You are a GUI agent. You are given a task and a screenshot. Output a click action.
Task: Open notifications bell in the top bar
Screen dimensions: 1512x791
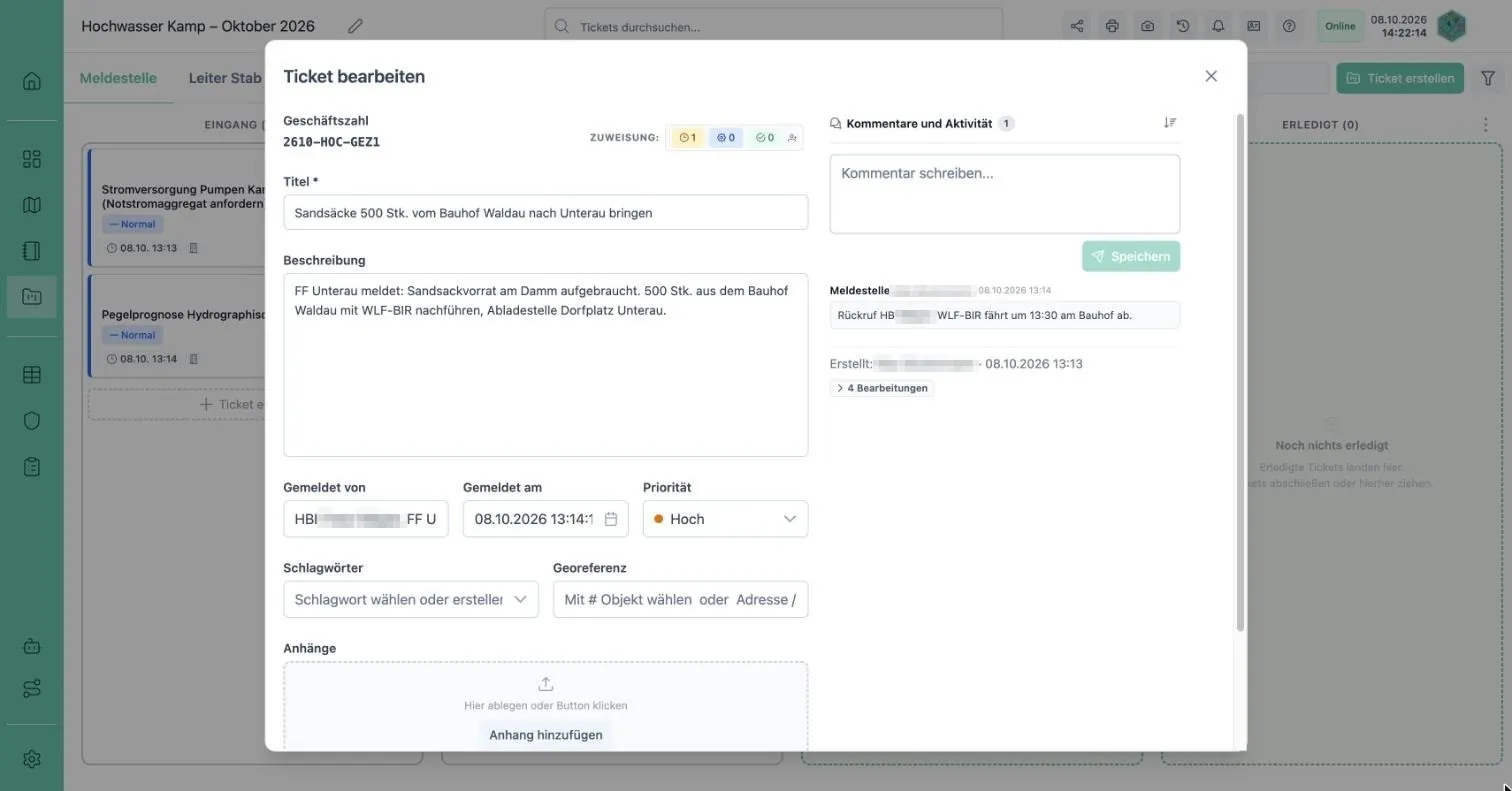coord(1218,26)
